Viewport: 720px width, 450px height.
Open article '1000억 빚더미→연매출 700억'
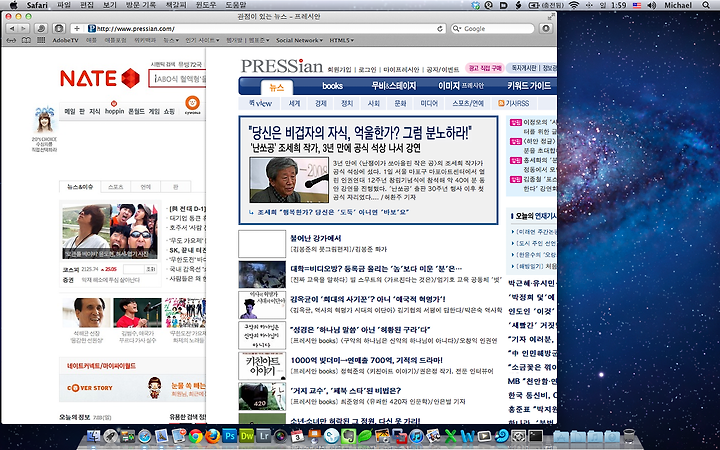tap(366, 360)
